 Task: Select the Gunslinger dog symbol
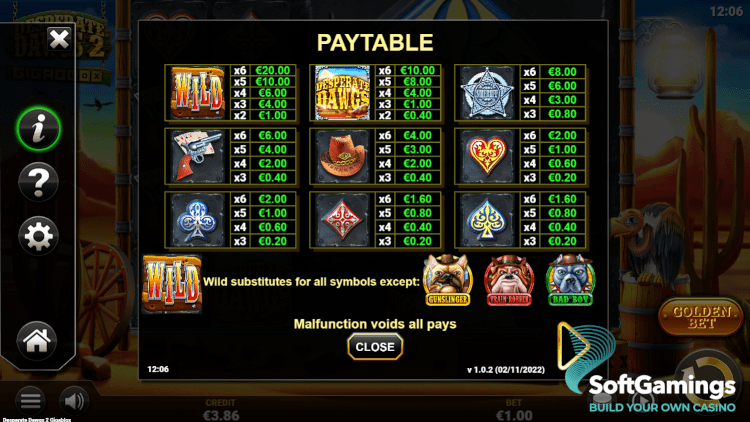[x=448, y=280]
